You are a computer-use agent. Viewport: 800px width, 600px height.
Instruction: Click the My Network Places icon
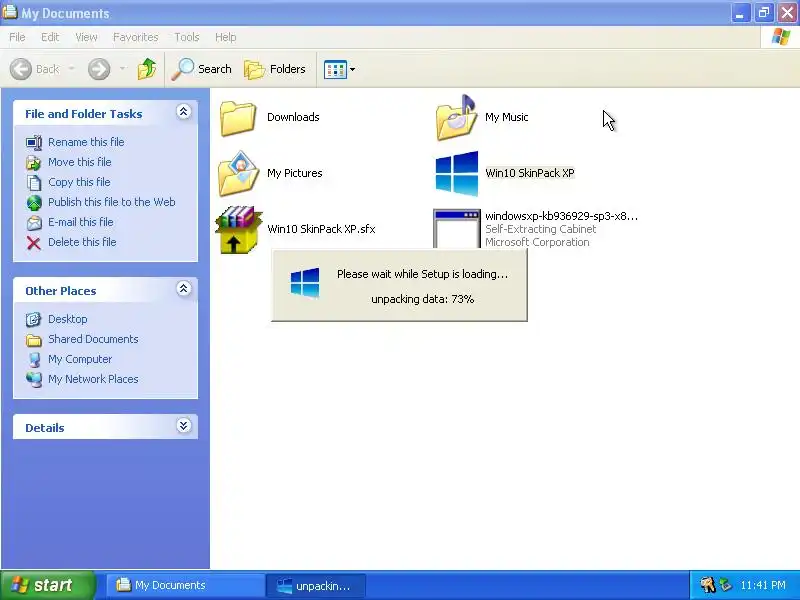[x=34, y=380]
